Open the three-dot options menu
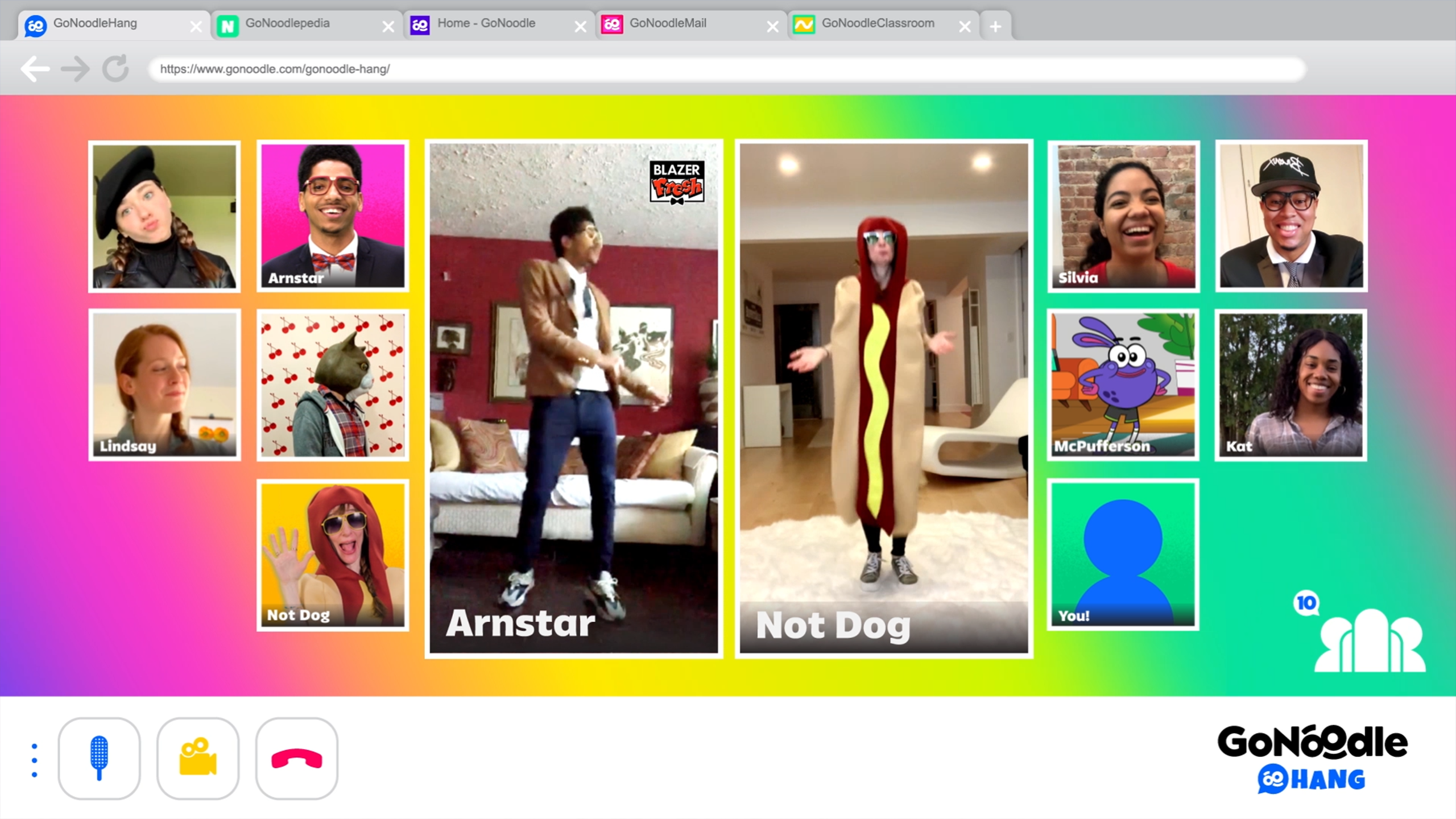Screen dimensions: 1456x819 pyautogui.click(x=35, y=760)
